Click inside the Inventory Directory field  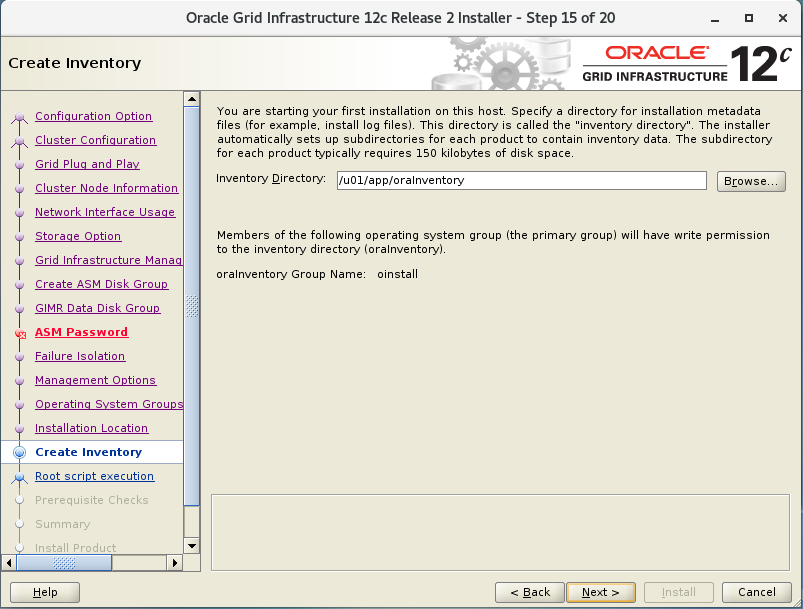pos(521,180)
